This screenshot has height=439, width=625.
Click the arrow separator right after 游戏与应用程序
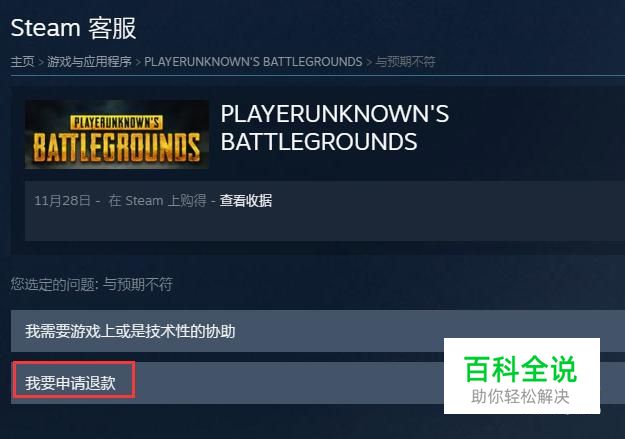coord(138,62)
